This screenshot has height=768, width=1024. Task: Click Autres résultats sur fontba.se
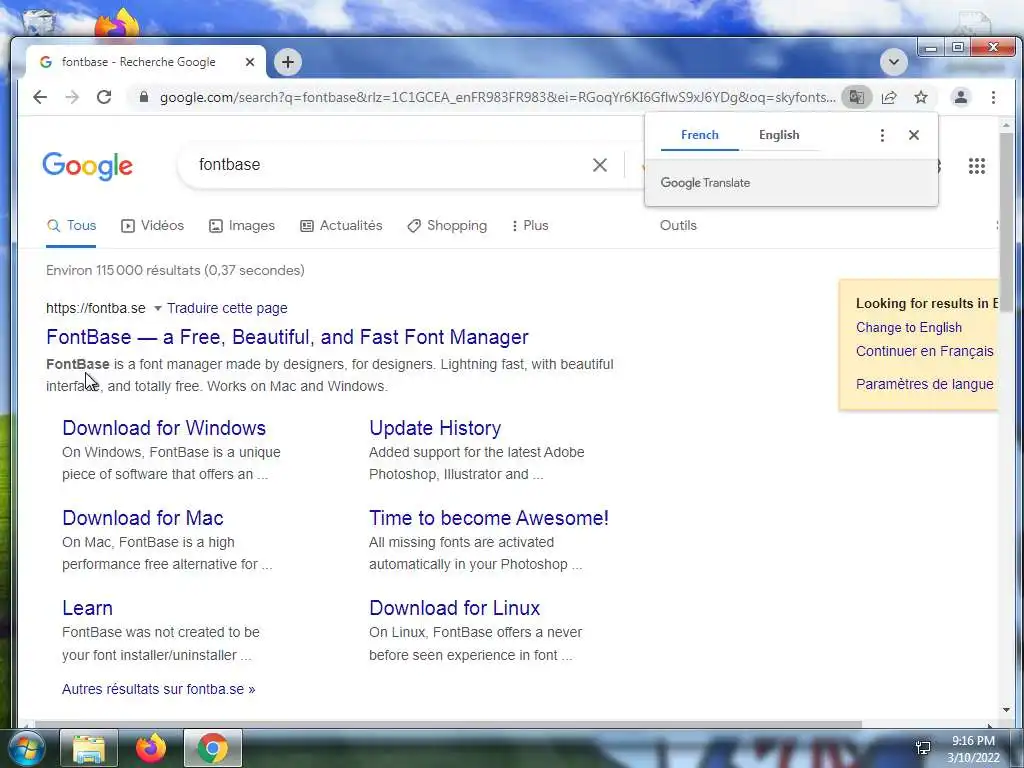click(159, 690)
